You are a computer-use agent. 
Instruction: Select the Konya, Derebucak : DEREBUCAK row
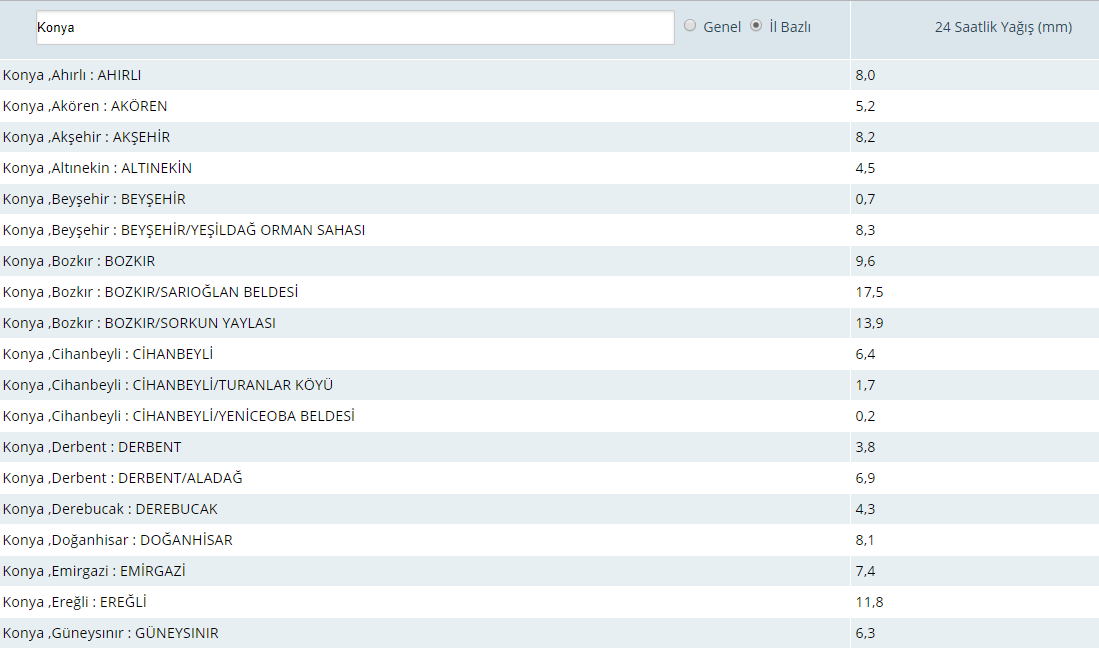[550, 509]
